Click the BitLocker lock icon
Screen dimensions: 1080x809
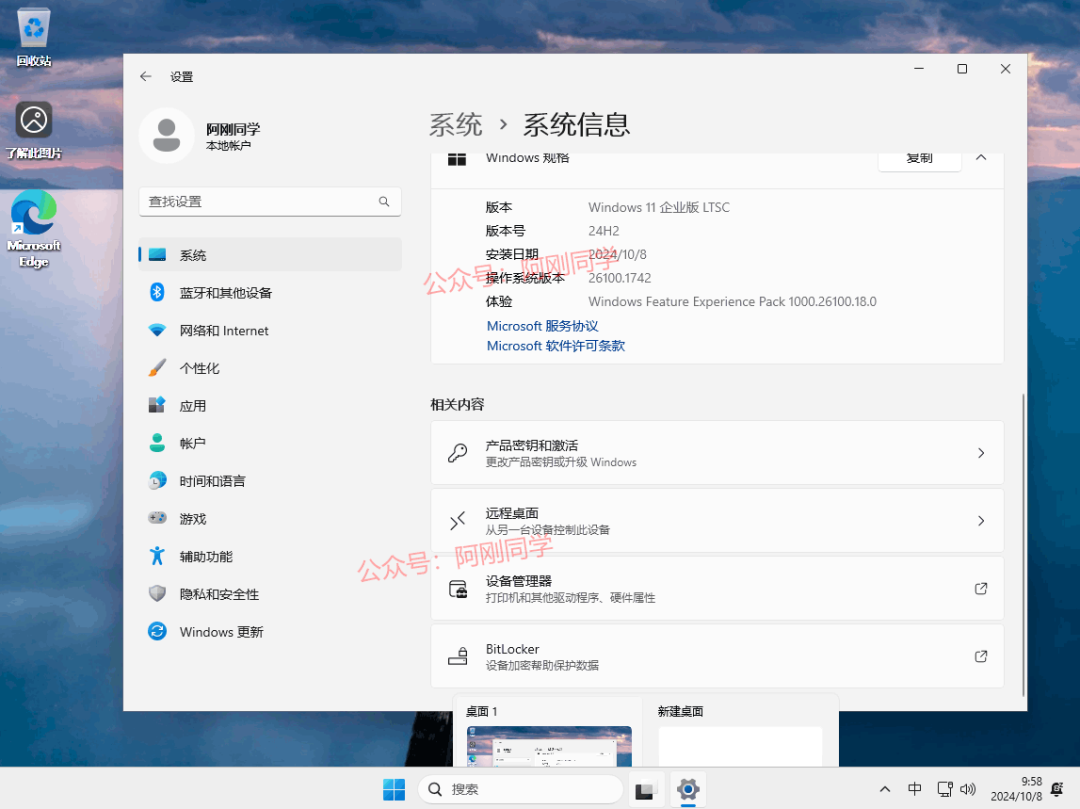coord(457,656)
